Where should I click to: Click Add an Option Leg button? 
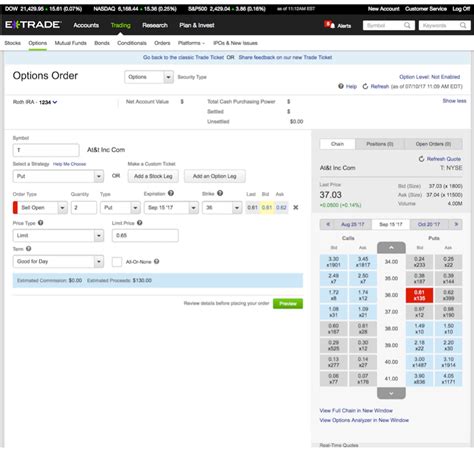pyautogui.click(x=215, y=176)
